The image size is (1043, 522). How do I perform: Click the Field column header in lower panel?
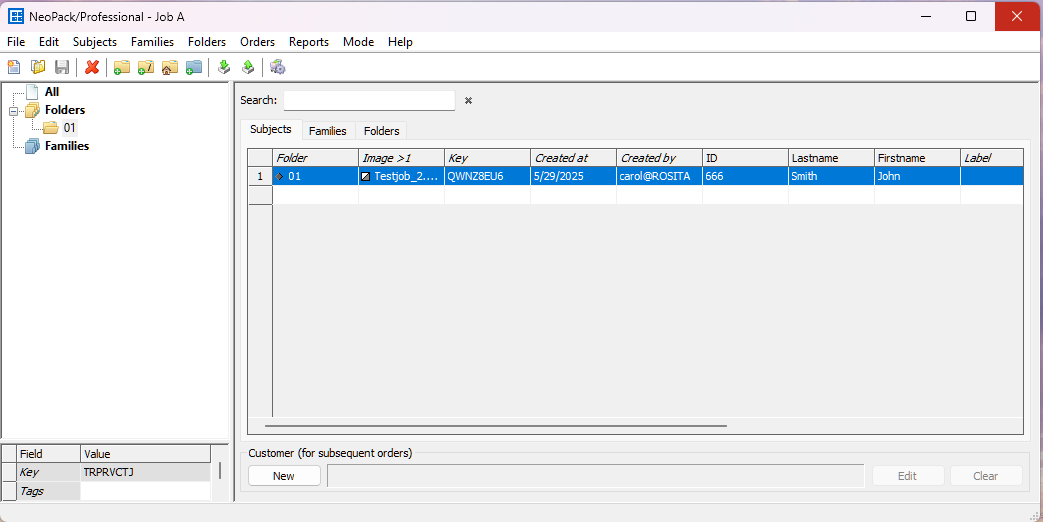click(x=48, y=454)
